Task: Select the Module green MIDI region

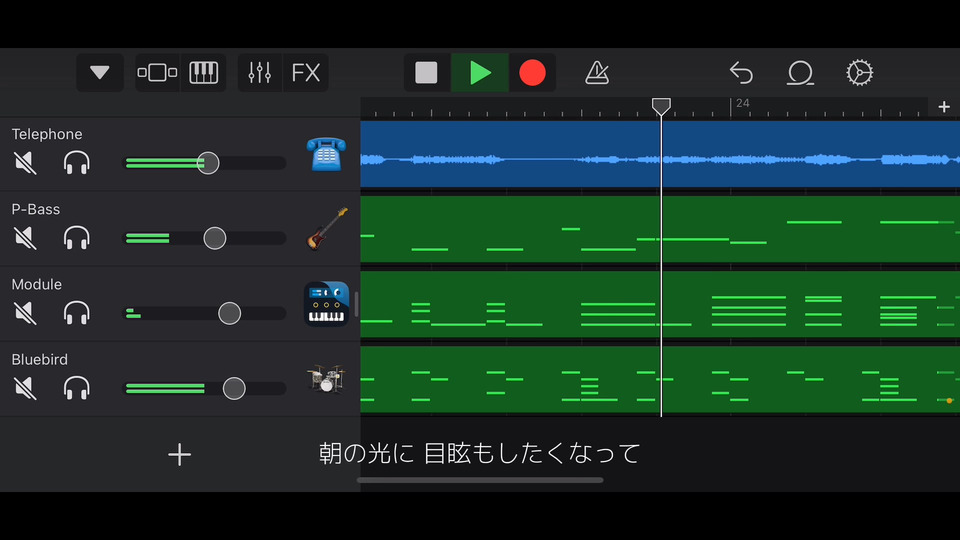Action: pyautogui.click(x=660, y=304)
